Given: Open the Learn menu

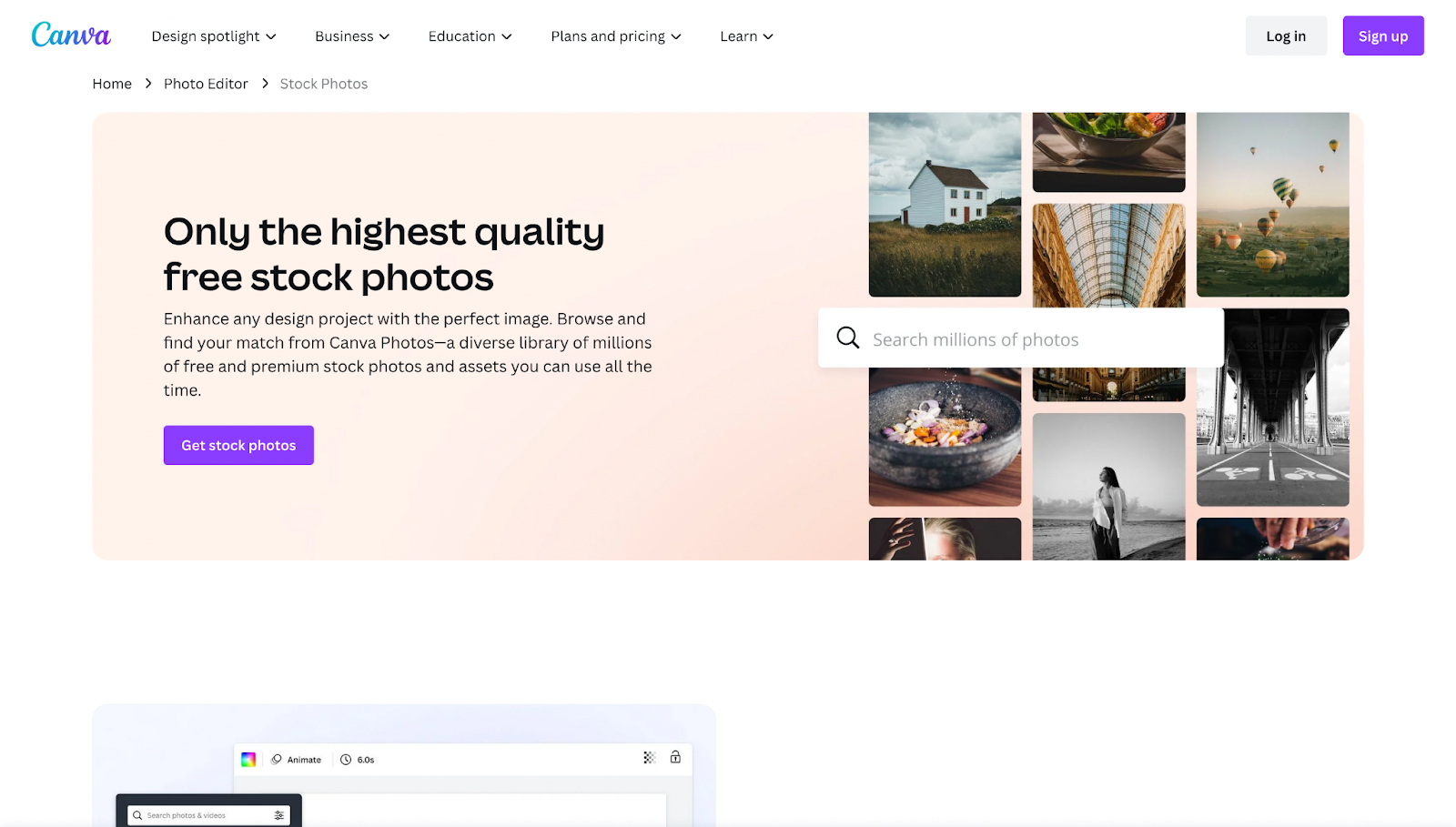Looking at the screenshot, I should click(x=746, y=36).
